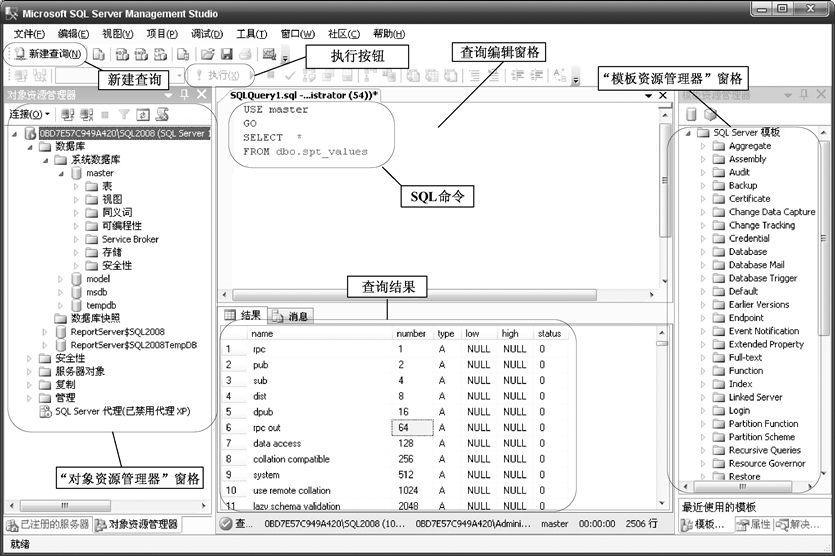This screenshot has height=556, width=835.
Task: Expand the Aggregate template folder
Action: [x=703, y=146]
